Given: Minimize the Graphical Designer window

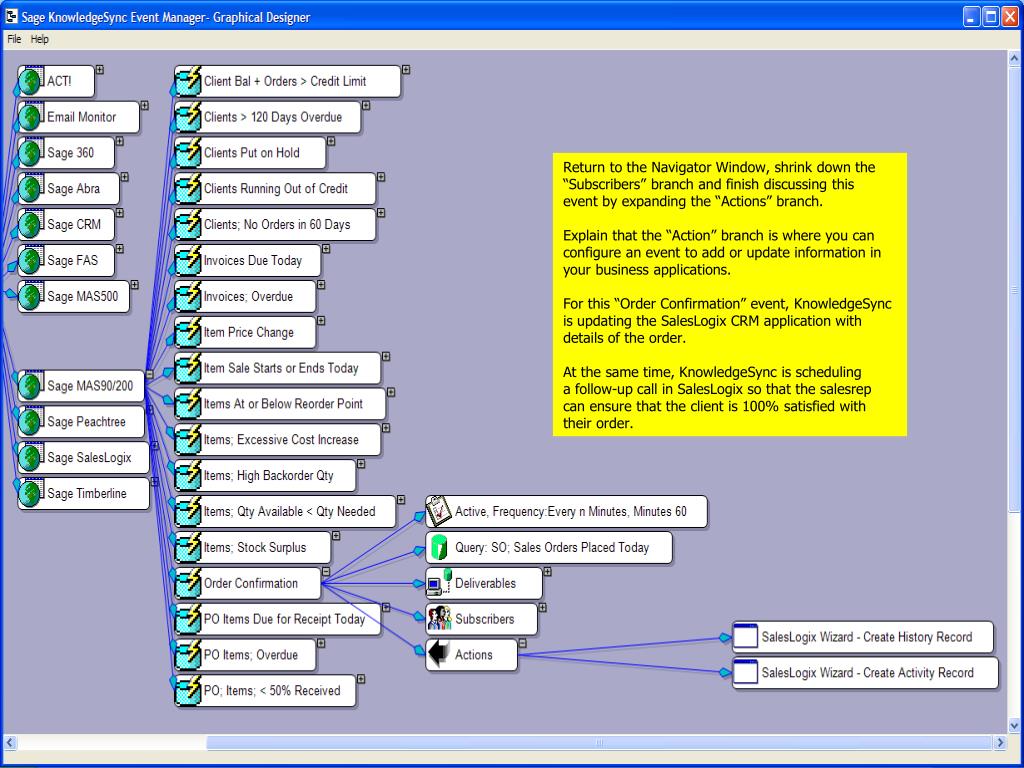Looking at the screenshot, I should (972, 17).
